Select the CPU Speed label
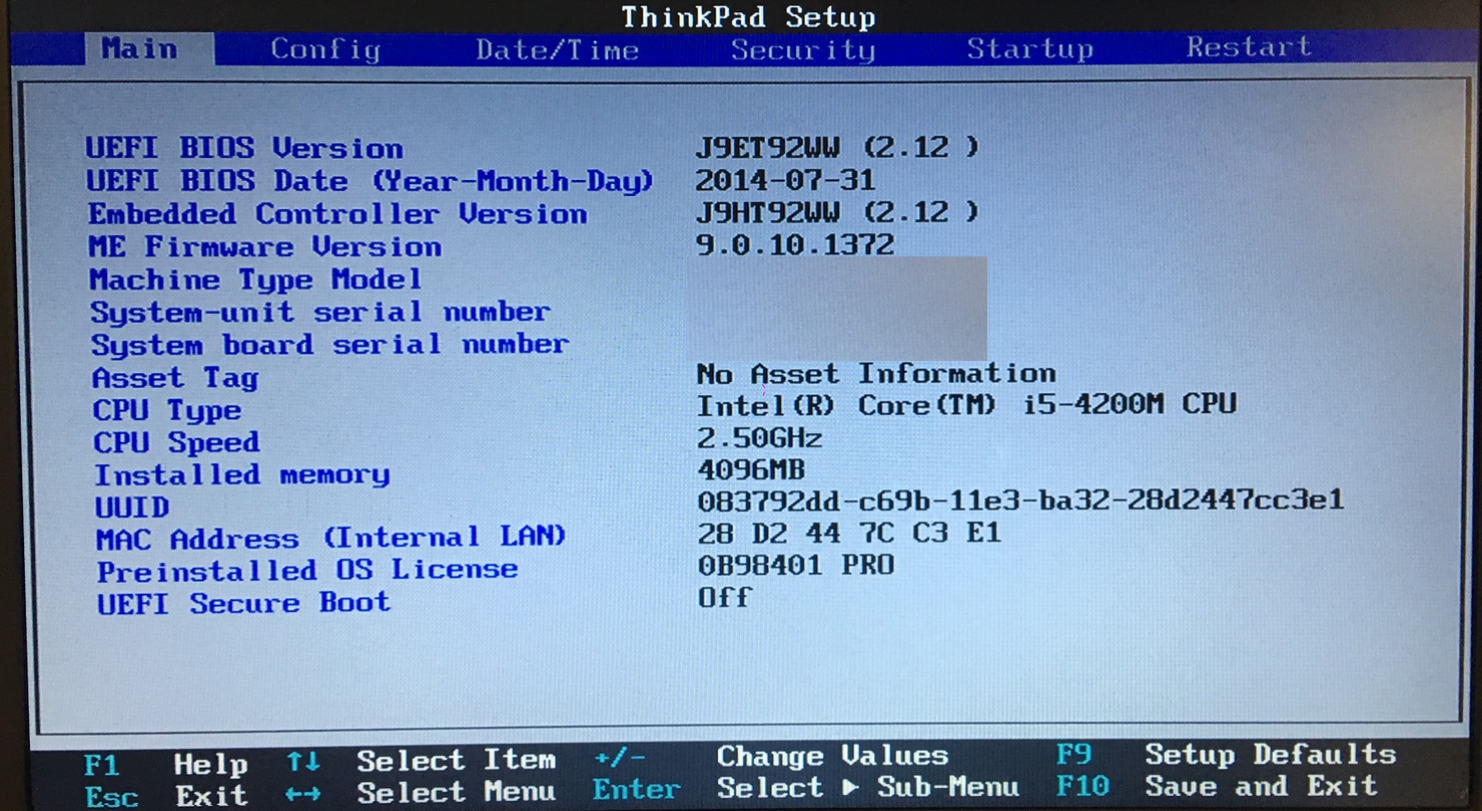 point(176,442)
